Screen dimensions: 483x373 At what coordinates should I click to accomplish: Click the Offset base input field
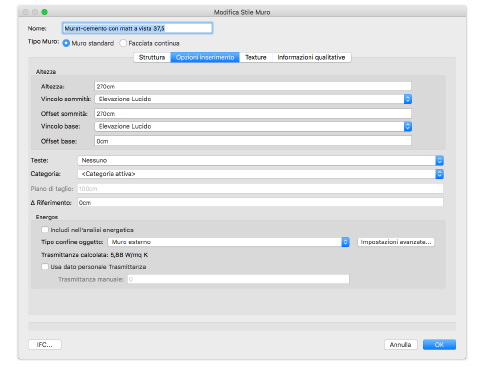point(253,141)
